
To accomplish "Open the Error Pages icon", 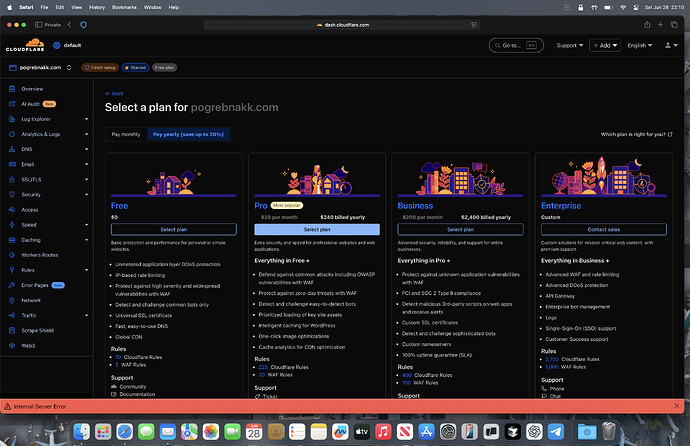I will click(12, 285).
